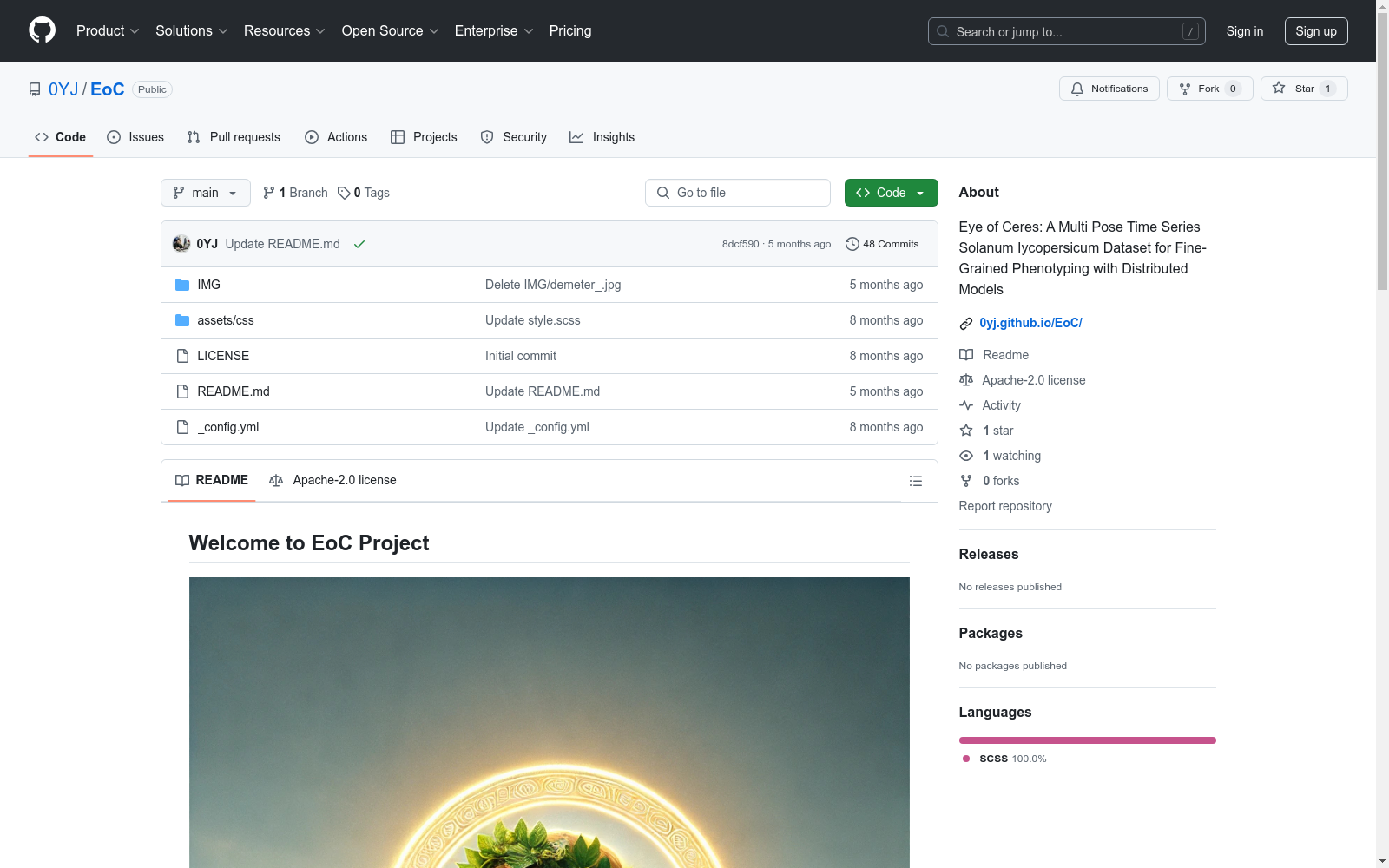Click the green commit status checkmark
The width and height of the screenshot is (1389, 868).
point(359,245)
